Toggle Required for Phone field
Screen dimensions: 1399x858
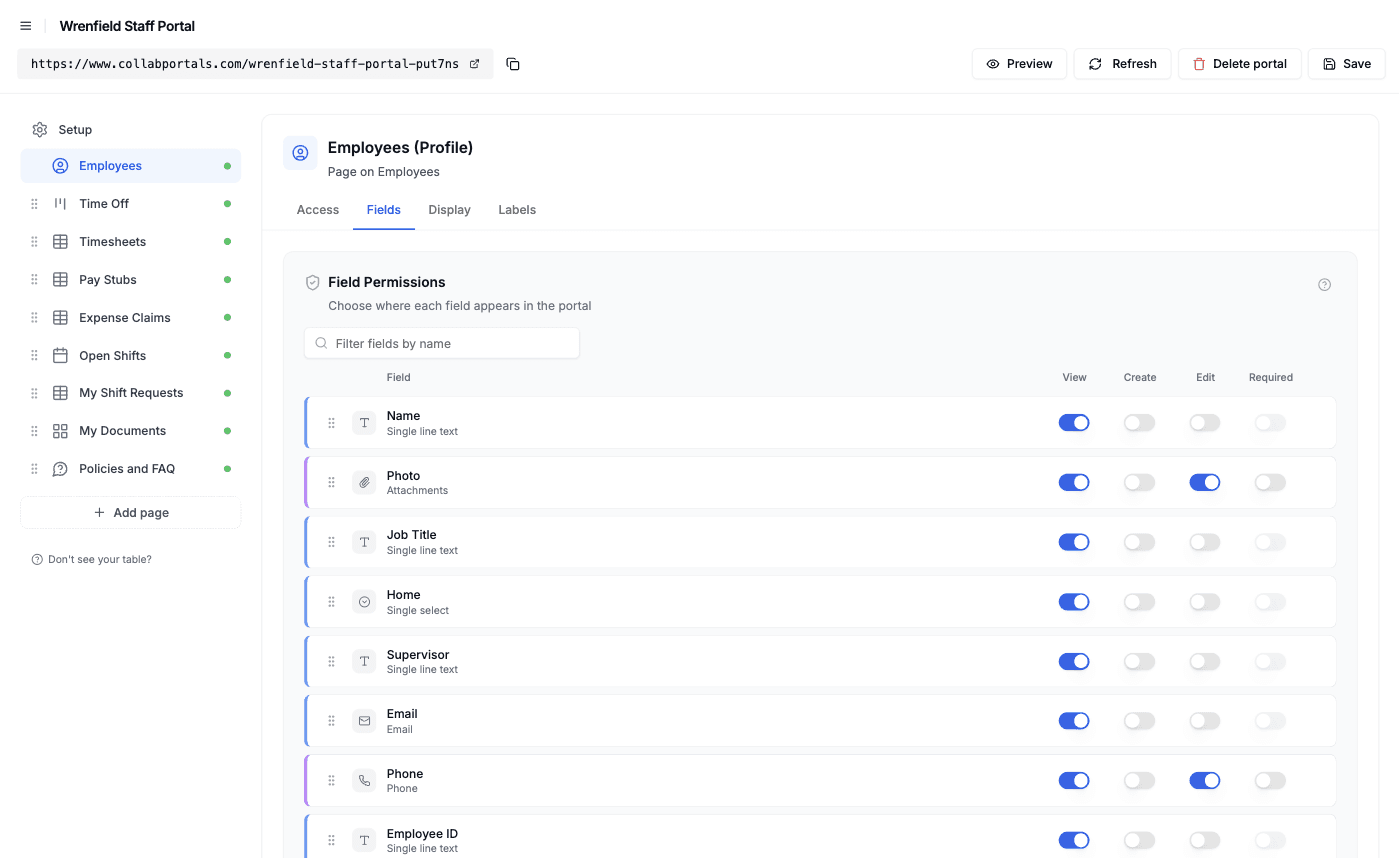point(1270,780)
